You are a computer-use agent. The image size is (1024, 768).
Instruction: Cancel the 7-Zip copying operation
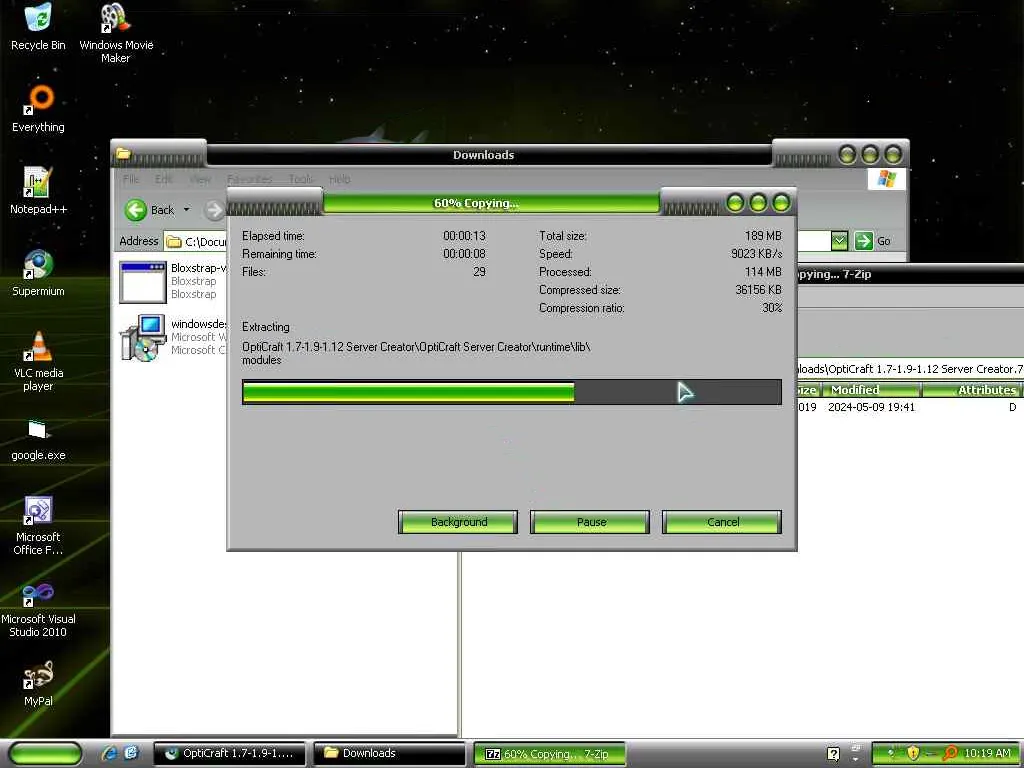tap(722, 522)
